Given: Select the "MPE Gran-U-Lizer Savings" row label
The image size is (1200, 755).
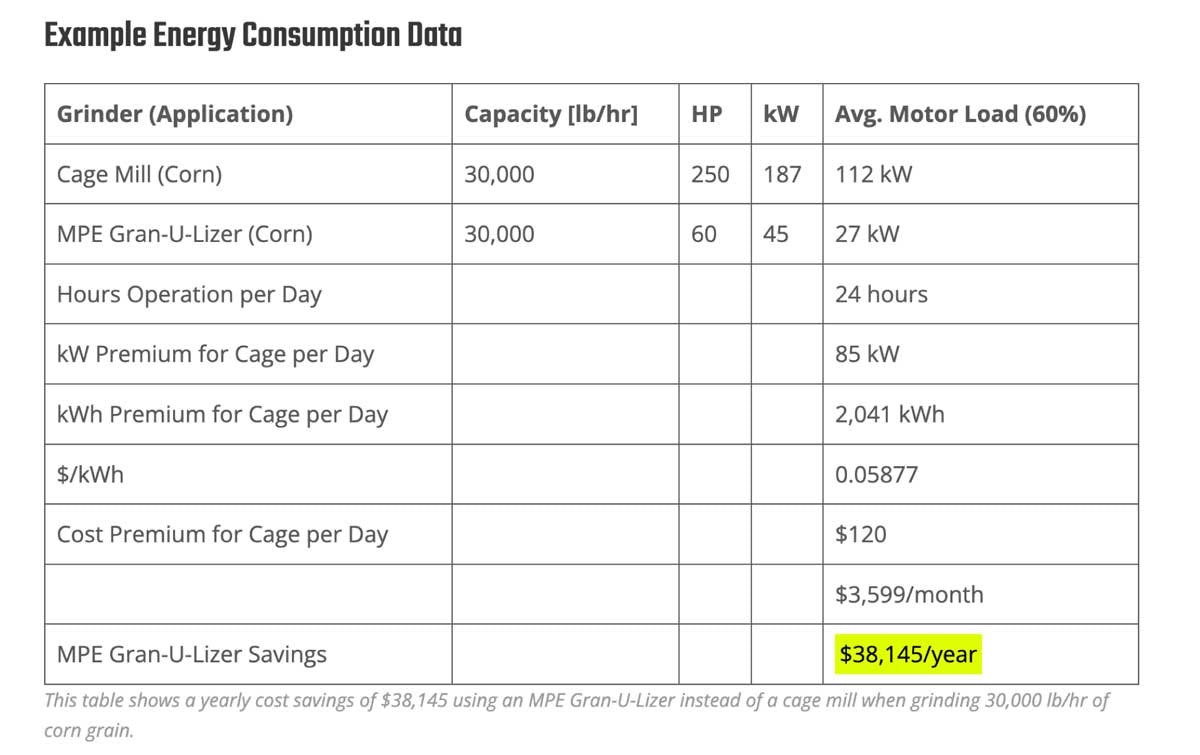Looking at the screenshot, I should (x=191, y=655).
